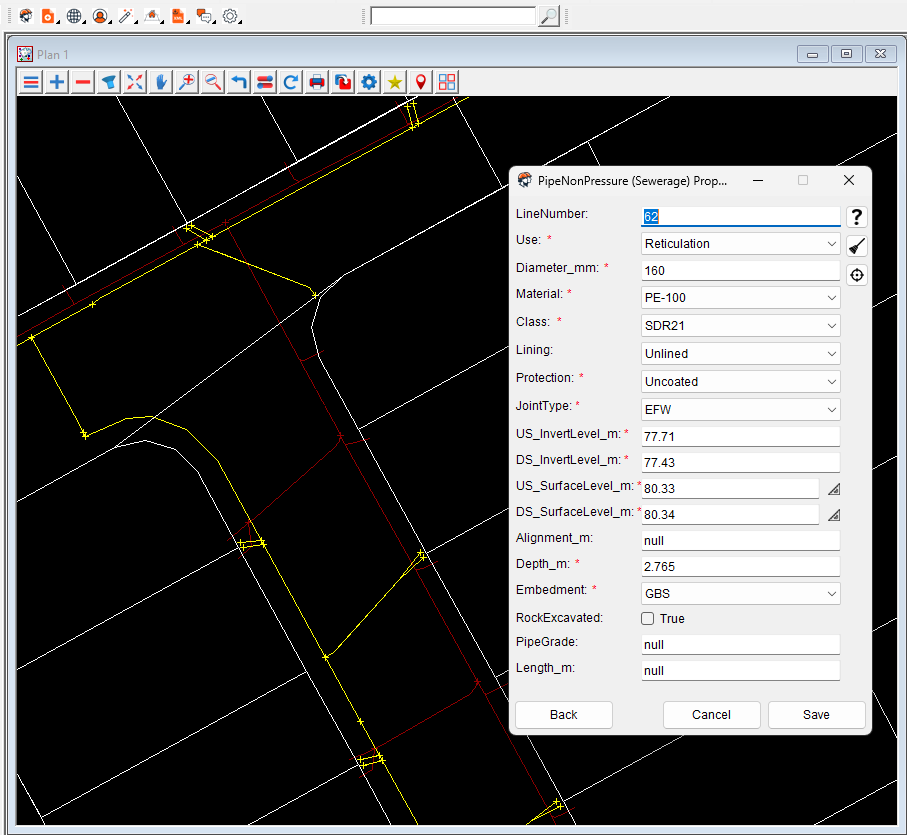Click the yellow star favorites icon

coord(395,82)
